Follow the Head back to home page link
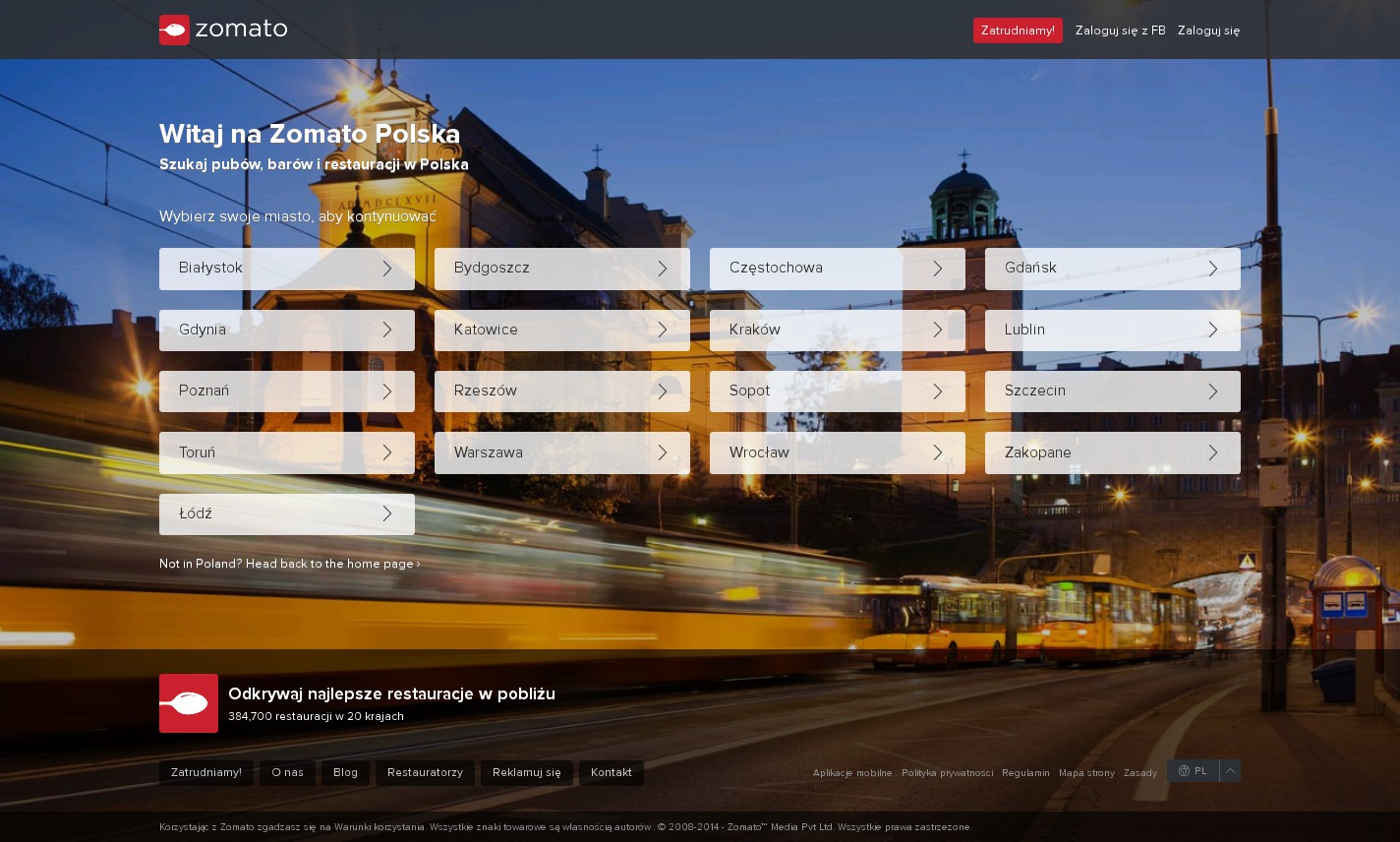The height and width of the screenshot is (842, 1400). point(289,564)
